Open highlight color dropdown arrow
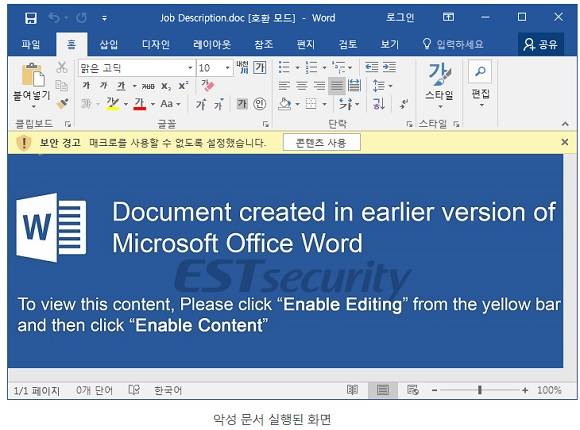 [x=126, y=104]
